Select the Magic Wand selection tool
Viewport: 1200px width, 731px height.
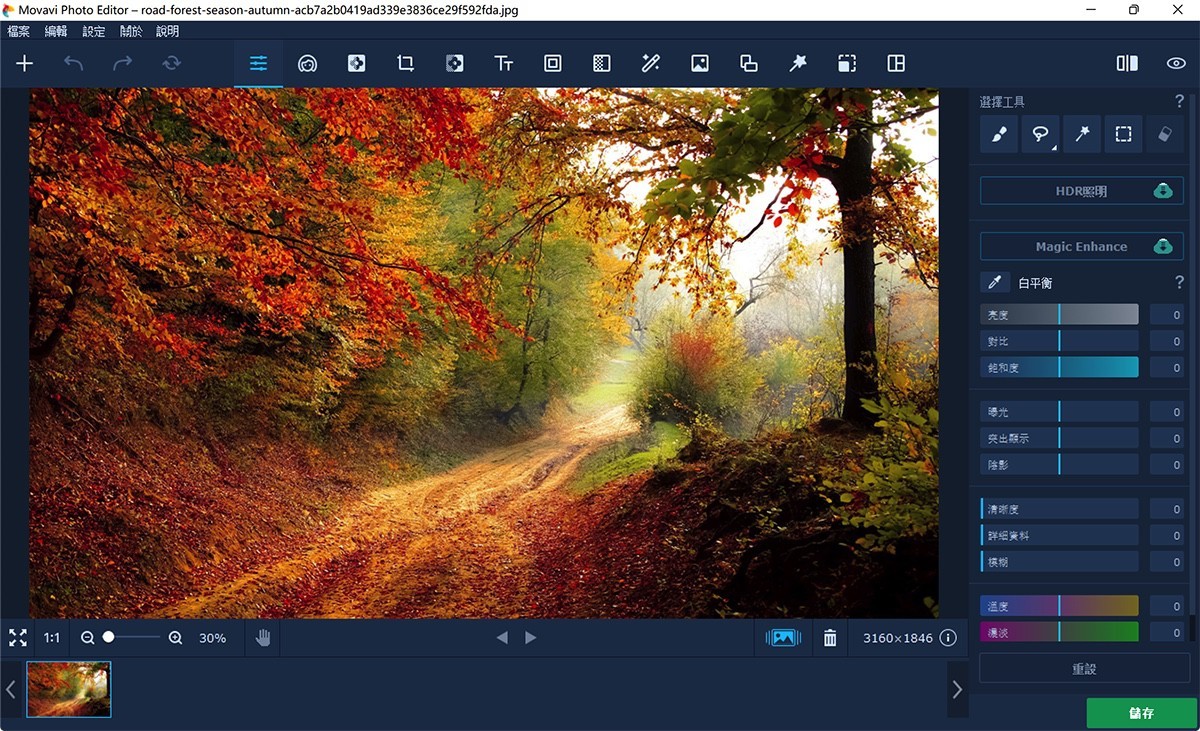pos(1081,133)
